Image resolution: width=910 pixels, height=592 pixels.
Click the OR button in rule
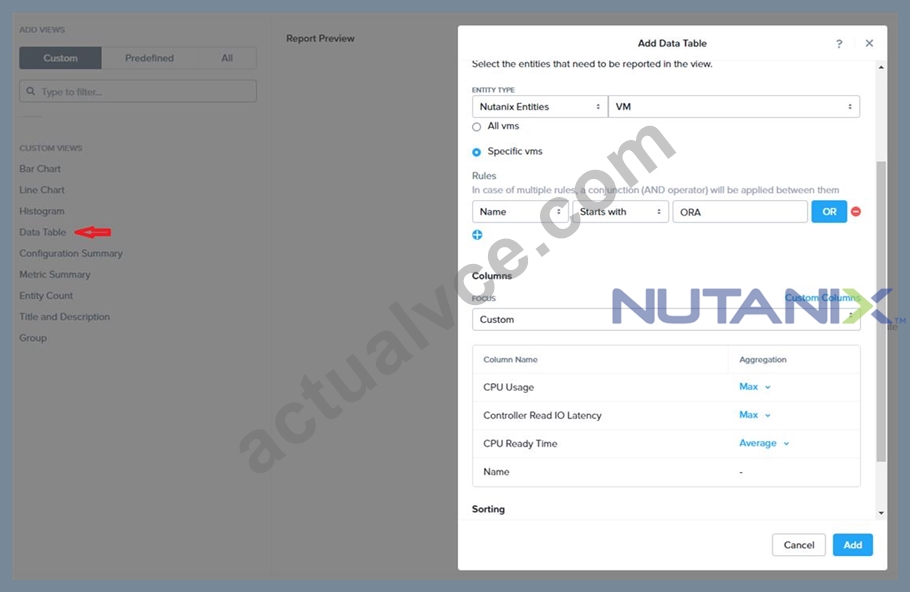pyautogui.click(x=829, y=212)
